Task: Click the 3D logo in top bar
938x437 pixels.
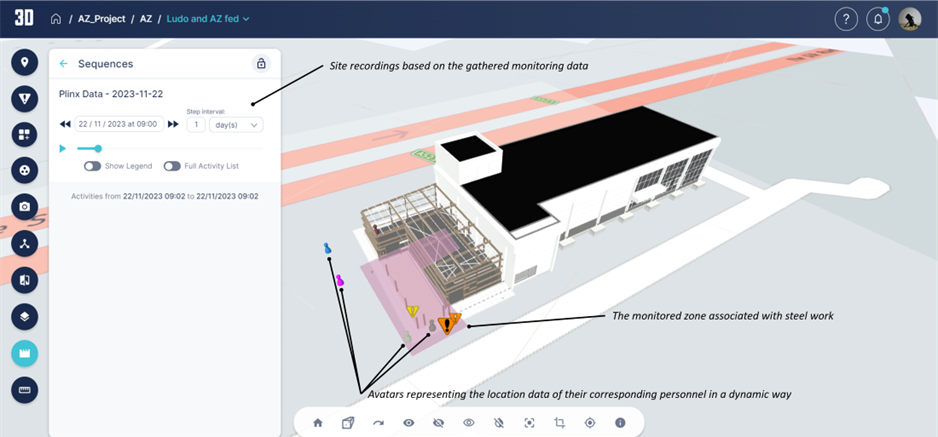Action: [x=24, y=19]
